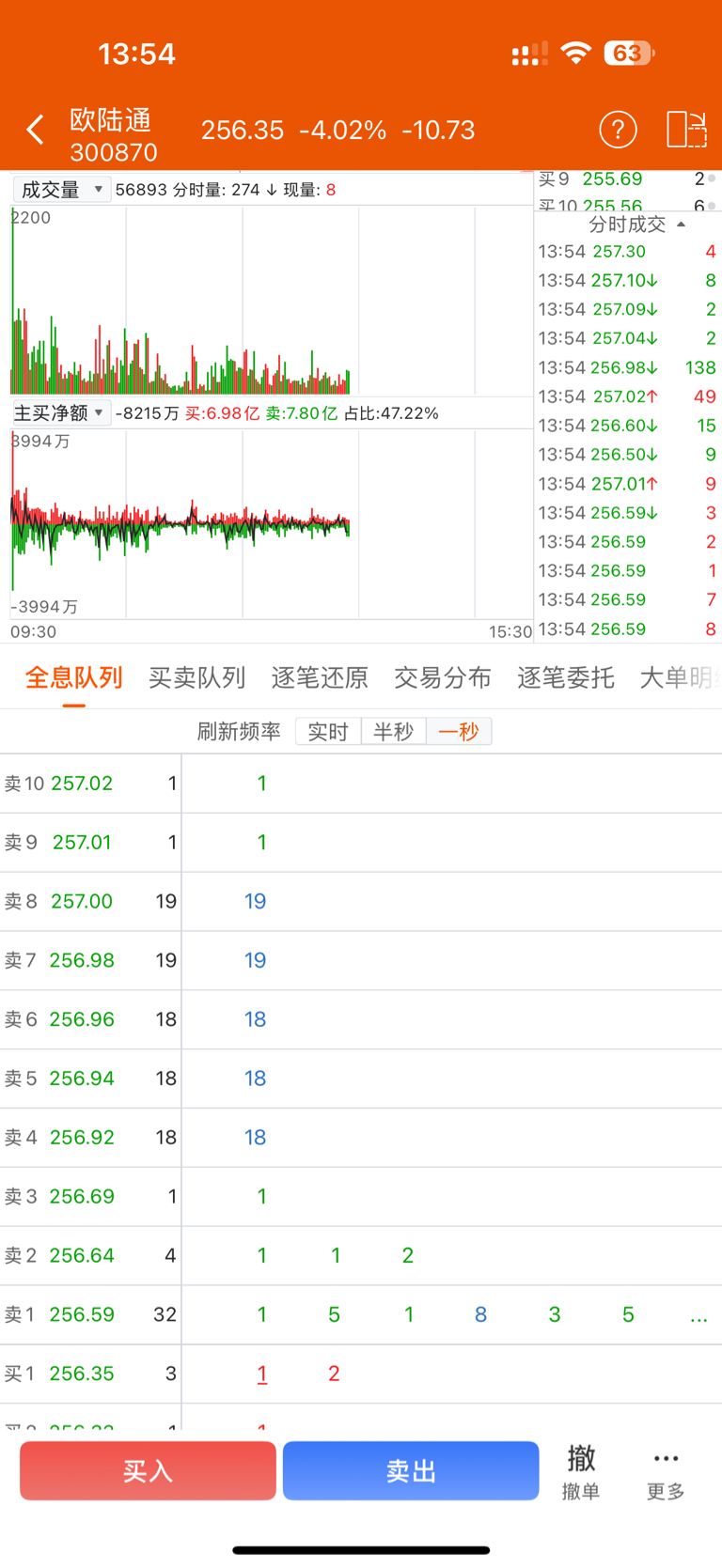Tap the 256.60 trade with volume 15
This screenshot has width=722, height=1568.
tap(627, 426)
